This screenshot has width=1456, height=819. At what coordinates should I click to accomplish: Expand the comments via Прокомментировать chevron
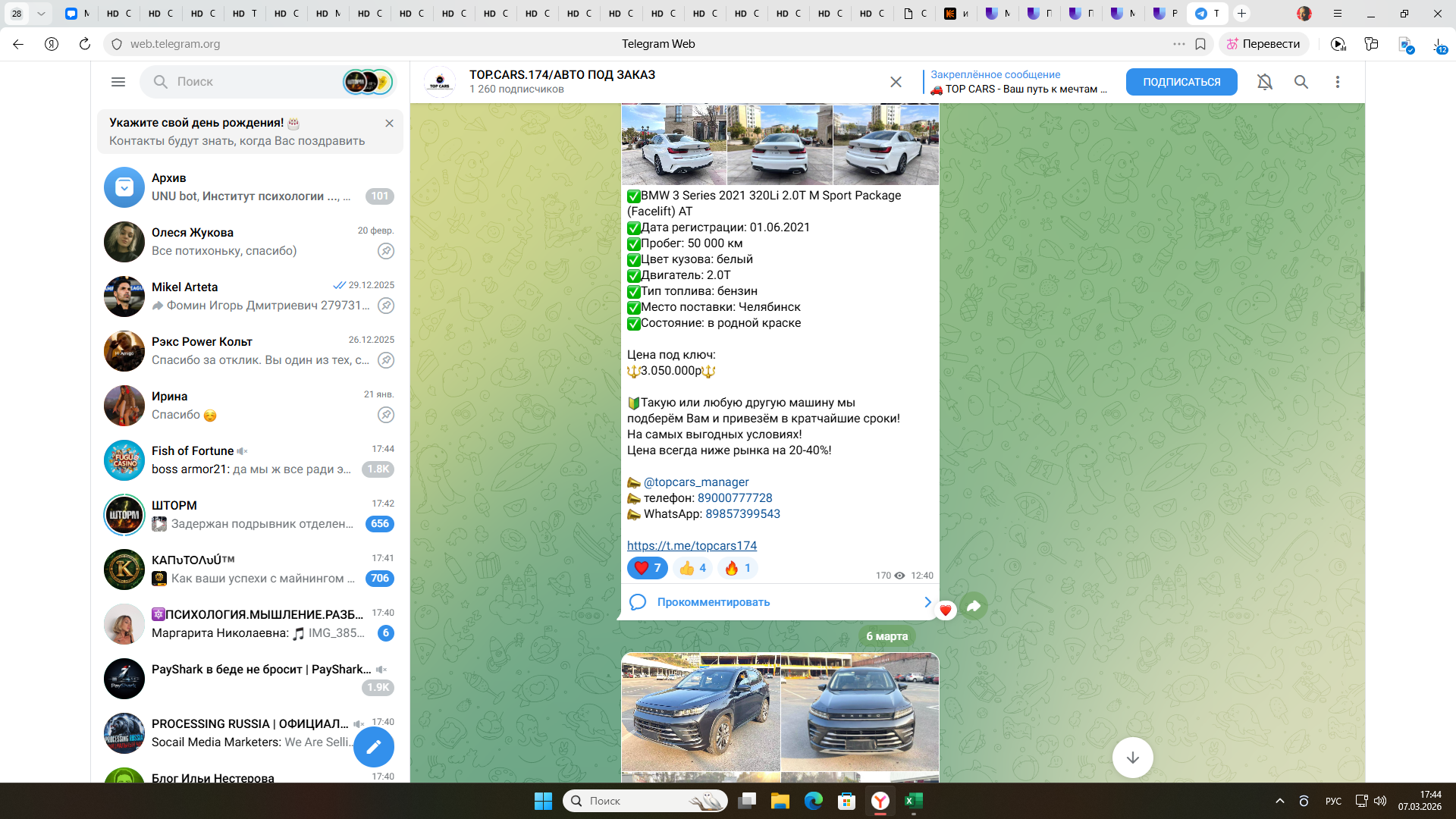click(x=927, y=602)
